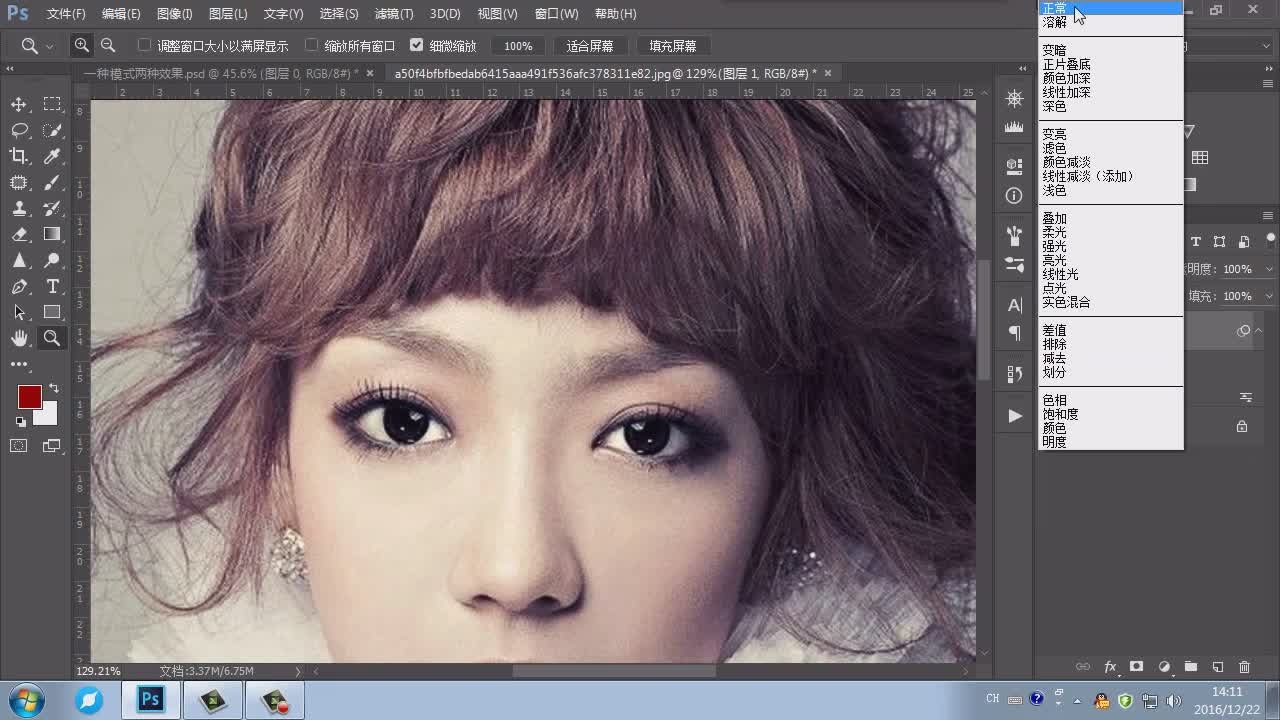Image resolution: width=1280 pixels, height=720 pixels.
Task: Click the Zoom In icon in options bar
Action: tap(82, 45)
